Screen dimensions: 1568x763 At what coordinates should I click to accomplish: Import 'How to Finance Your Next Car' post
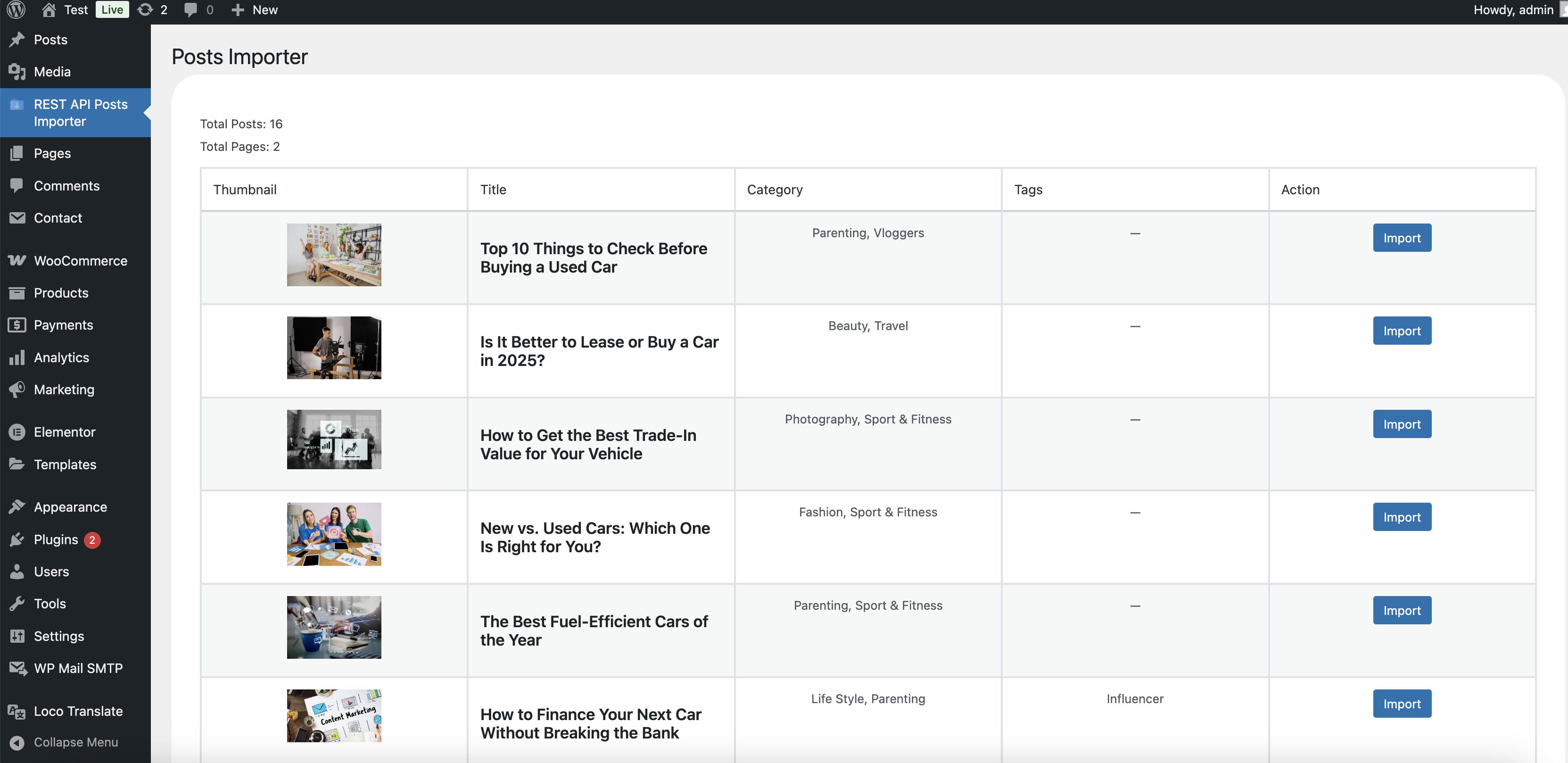[x=1401, y=703]
